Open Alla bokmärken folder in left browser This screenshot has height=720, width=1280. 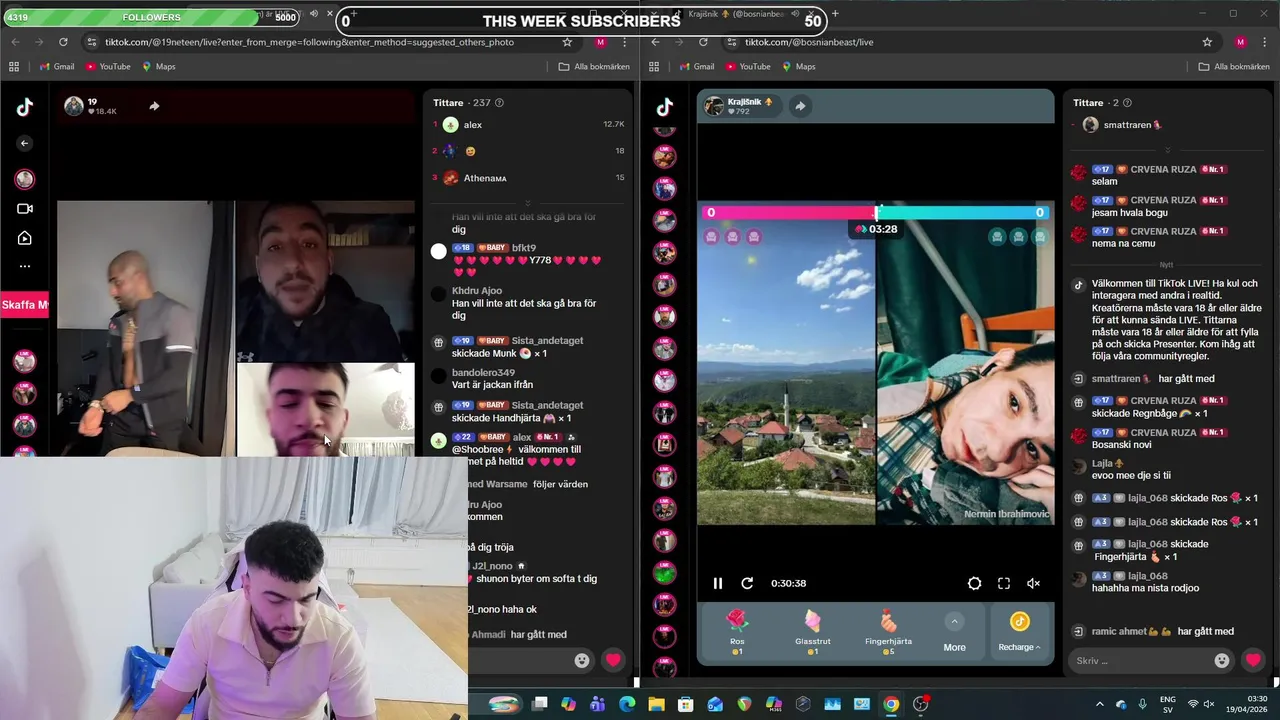click(594, 66)
